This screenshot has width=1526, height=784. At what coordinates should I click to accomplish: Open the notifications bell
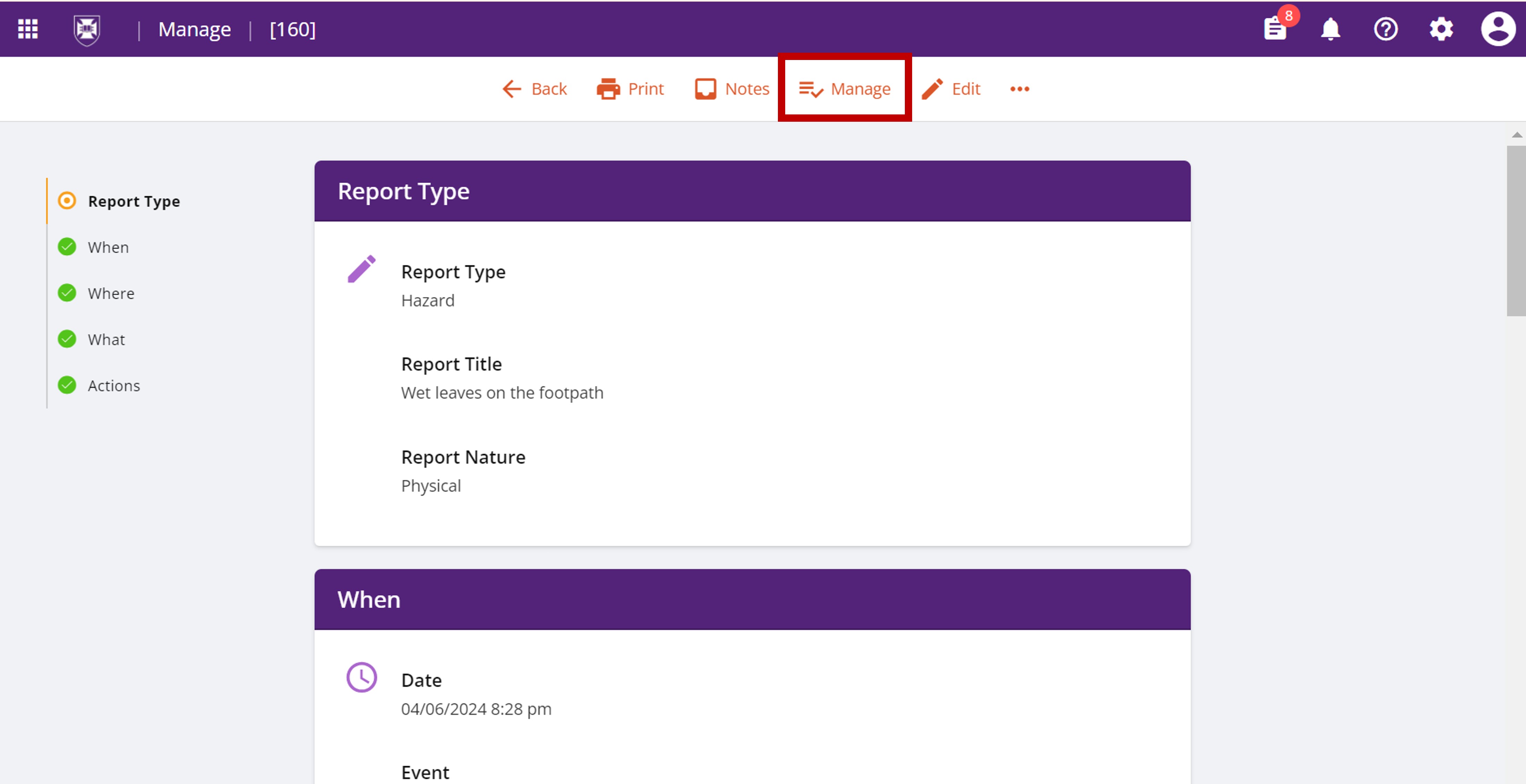click(x=1330, y=29)
